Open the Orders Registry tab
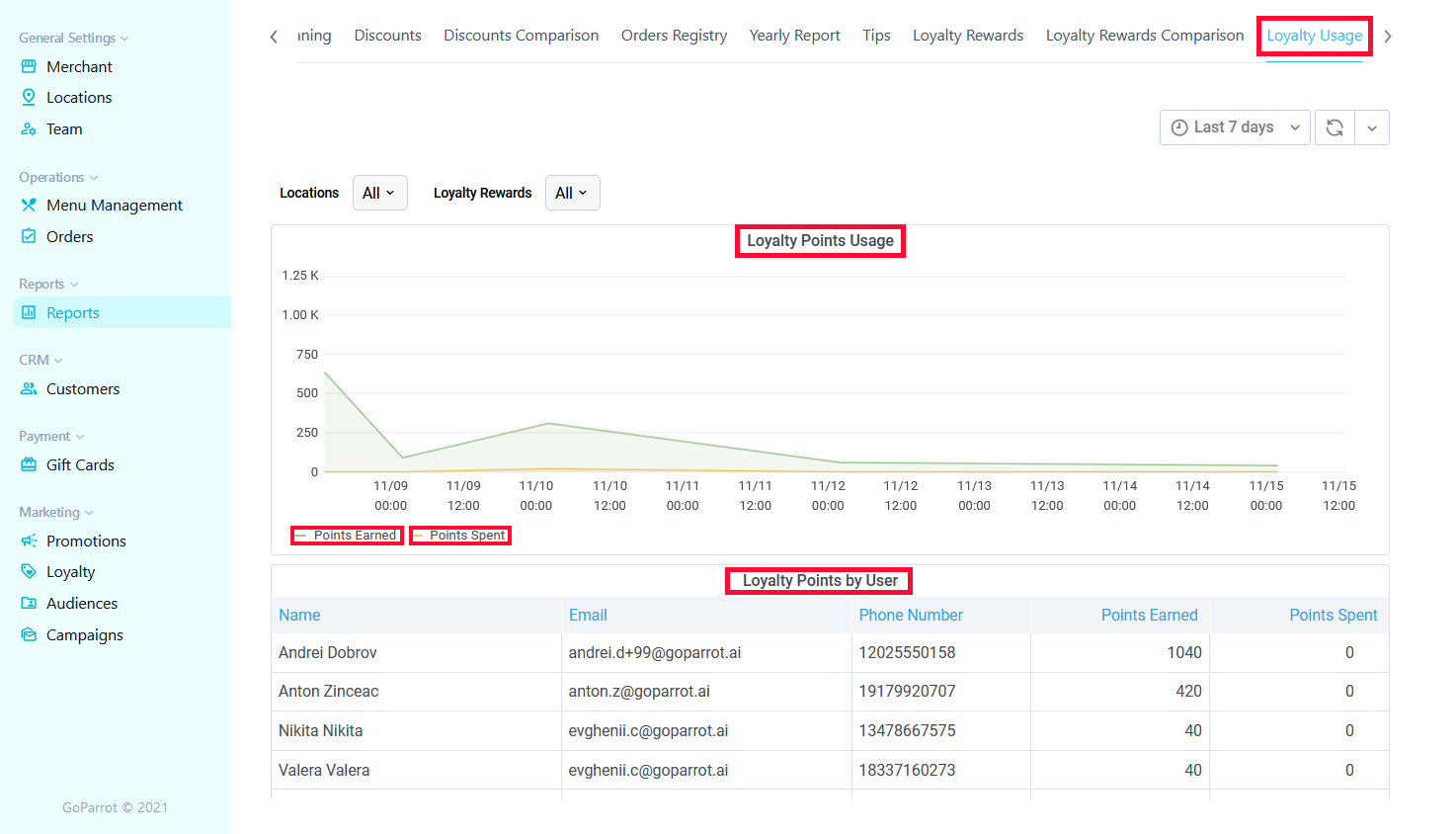 tap(674, 36)
